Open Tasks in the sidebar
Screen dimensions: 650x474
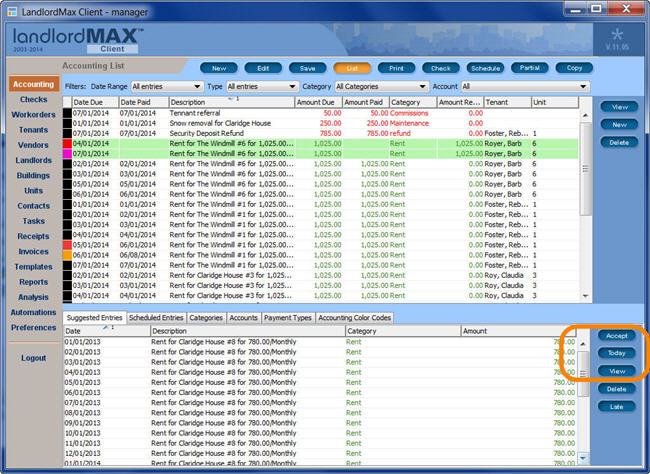[34, 221]
